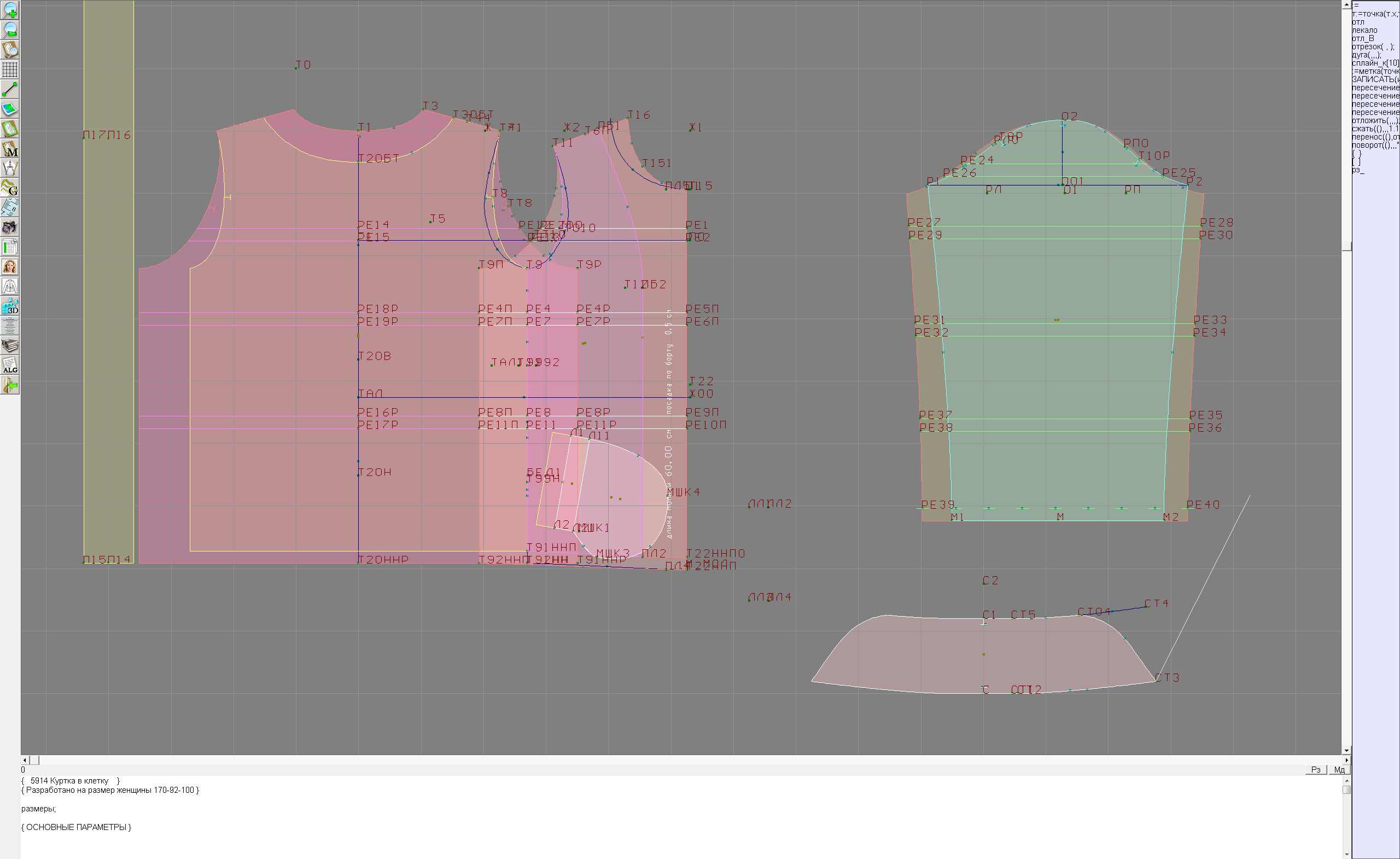Open the stacked books library icon
Image resolution: width=1400 pixels, height=859 pixels.
click(x=10, y=346)
